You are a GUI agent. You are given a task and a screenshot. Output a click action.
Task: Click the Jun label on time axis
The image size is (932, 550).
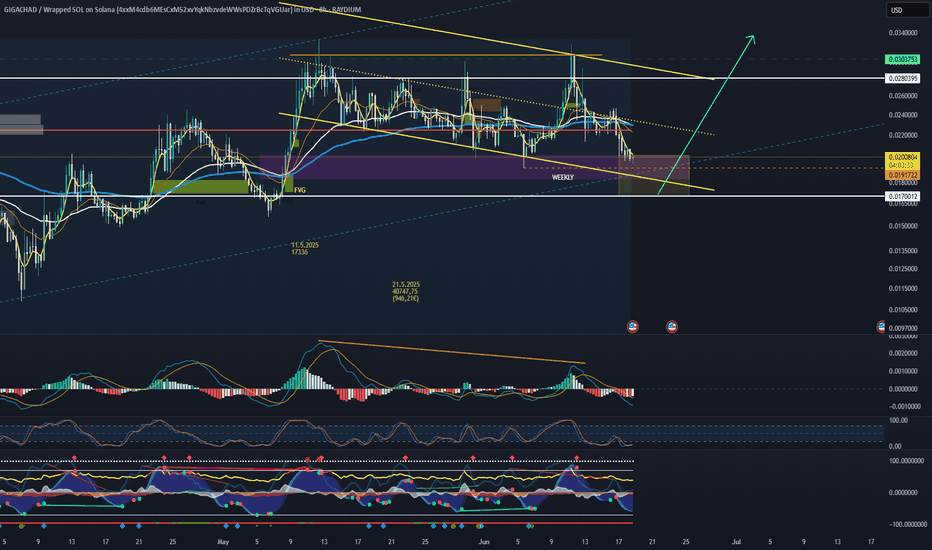click(484, 542)
